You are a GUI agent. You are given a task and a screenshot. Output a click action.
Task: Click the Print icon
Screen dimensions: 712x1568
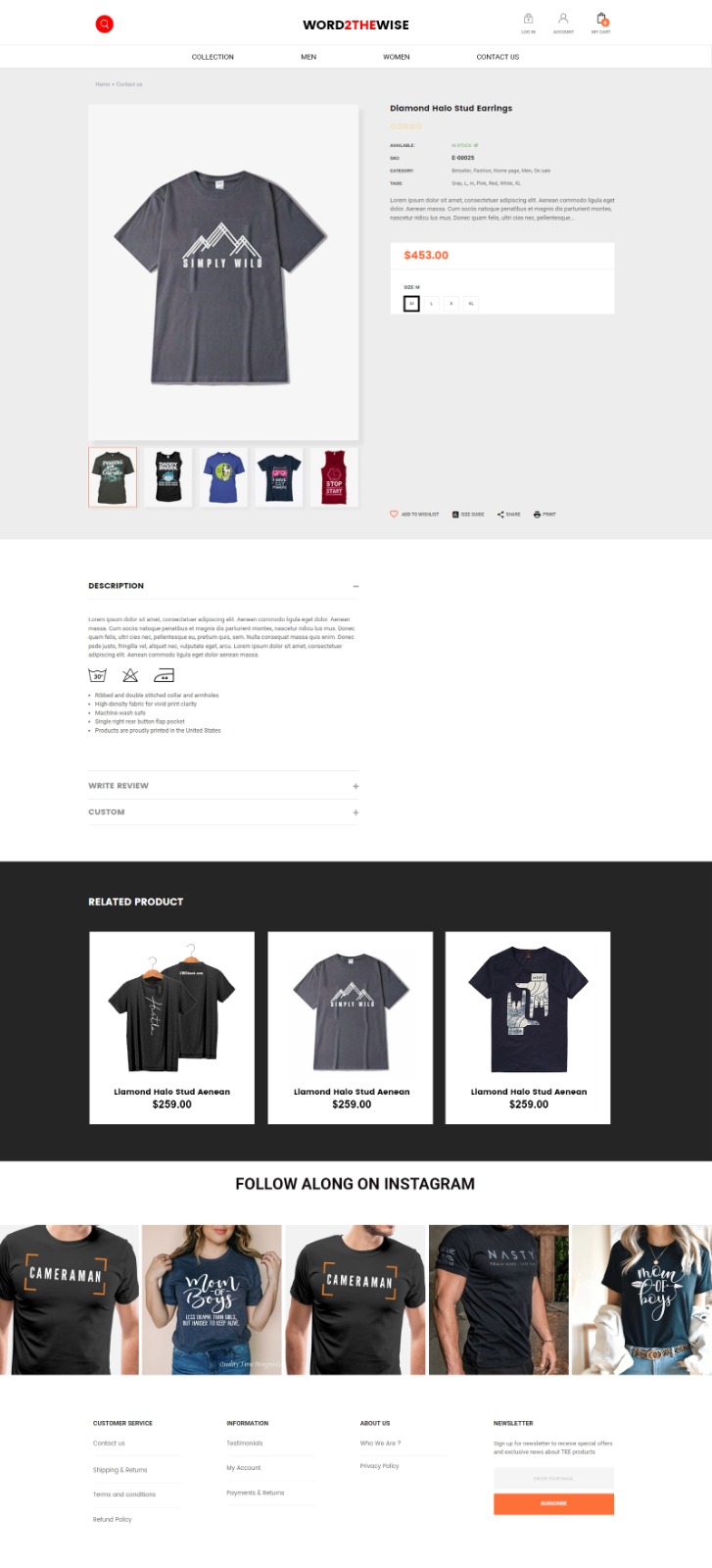(x=537, y=514)
